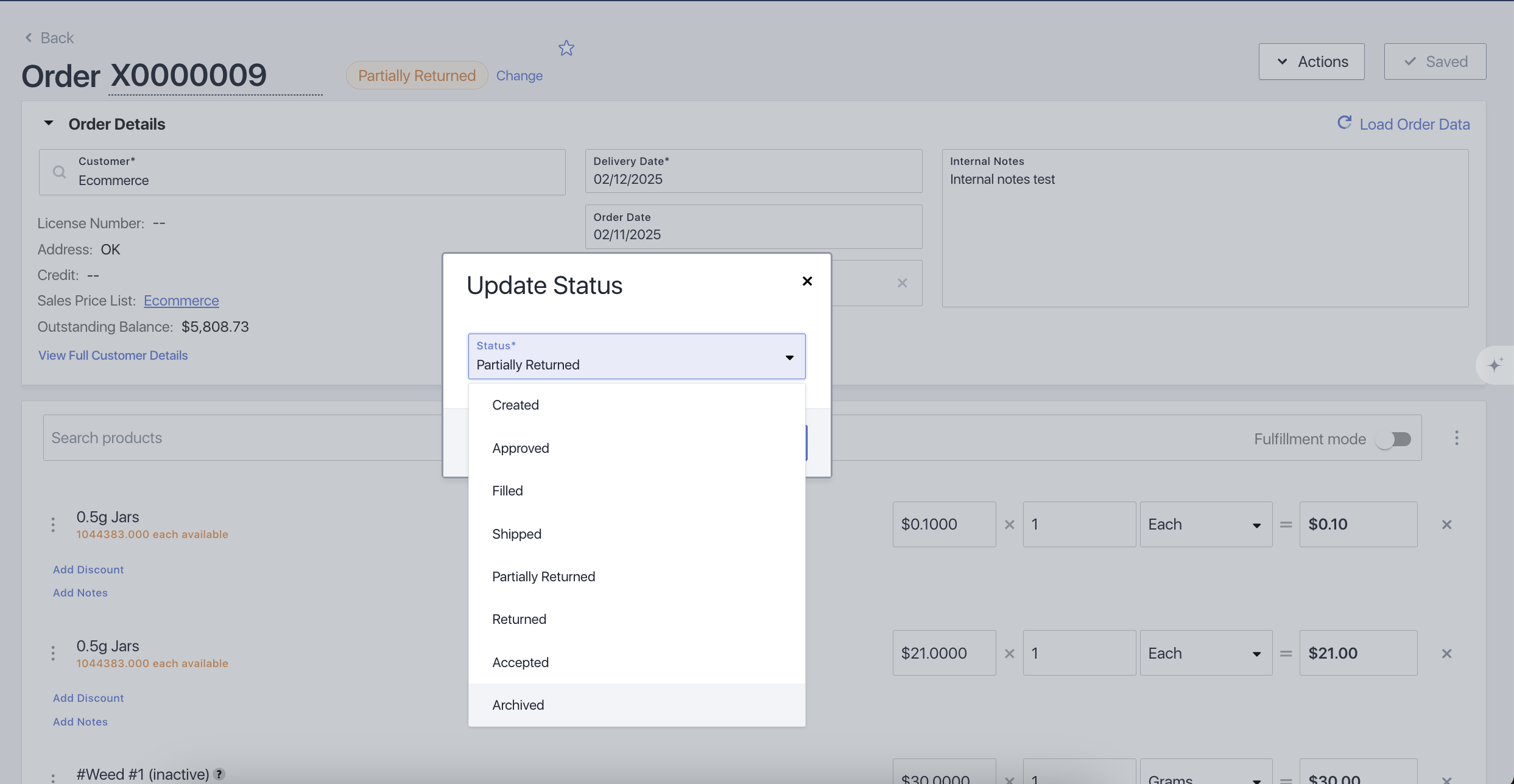Click the Customer field showing Ecommerce
This screenshot has height=784, width=1514.
(302, 172)
